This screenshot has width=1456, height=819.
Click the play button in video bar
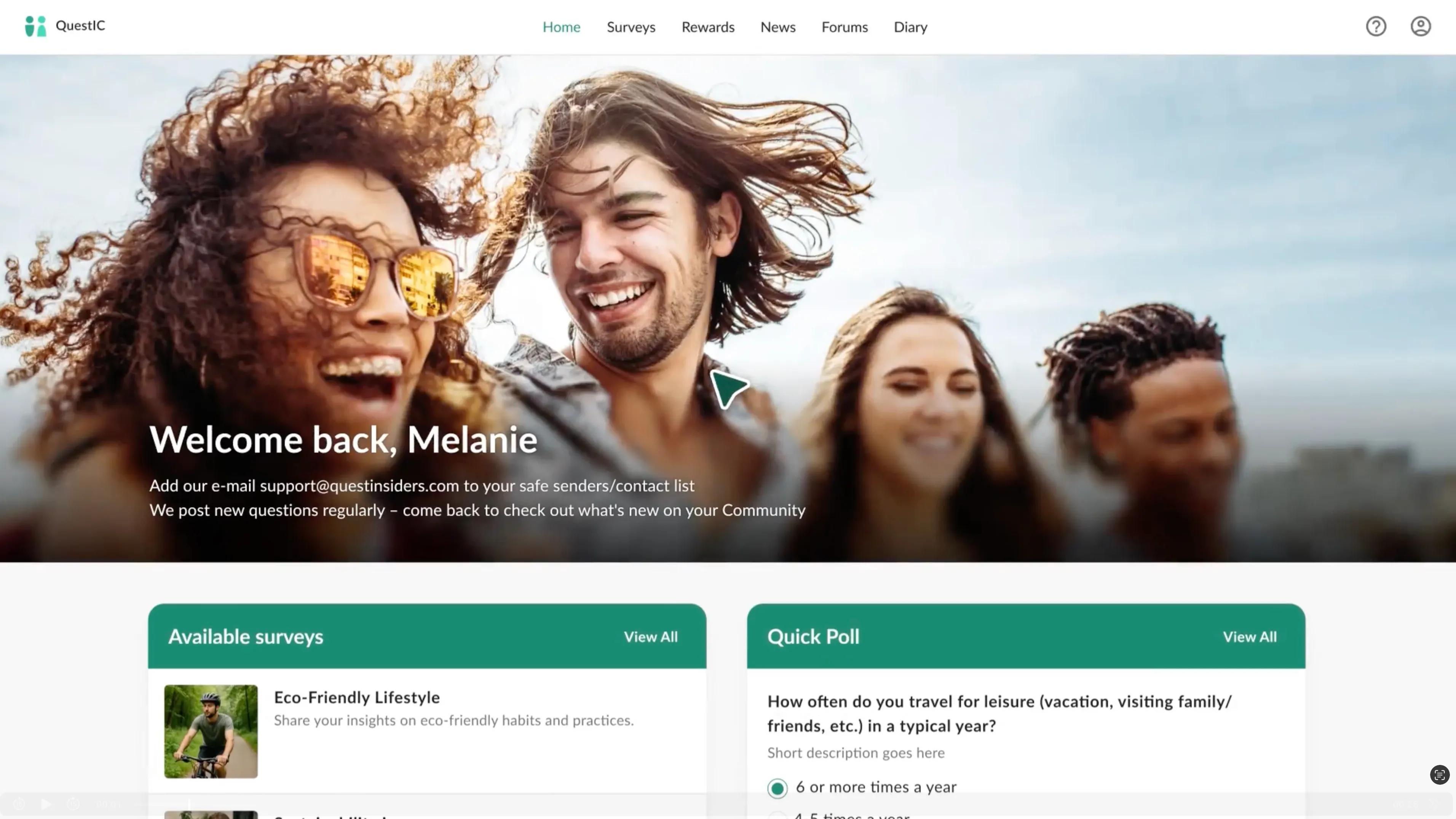[x=46, y=804]
